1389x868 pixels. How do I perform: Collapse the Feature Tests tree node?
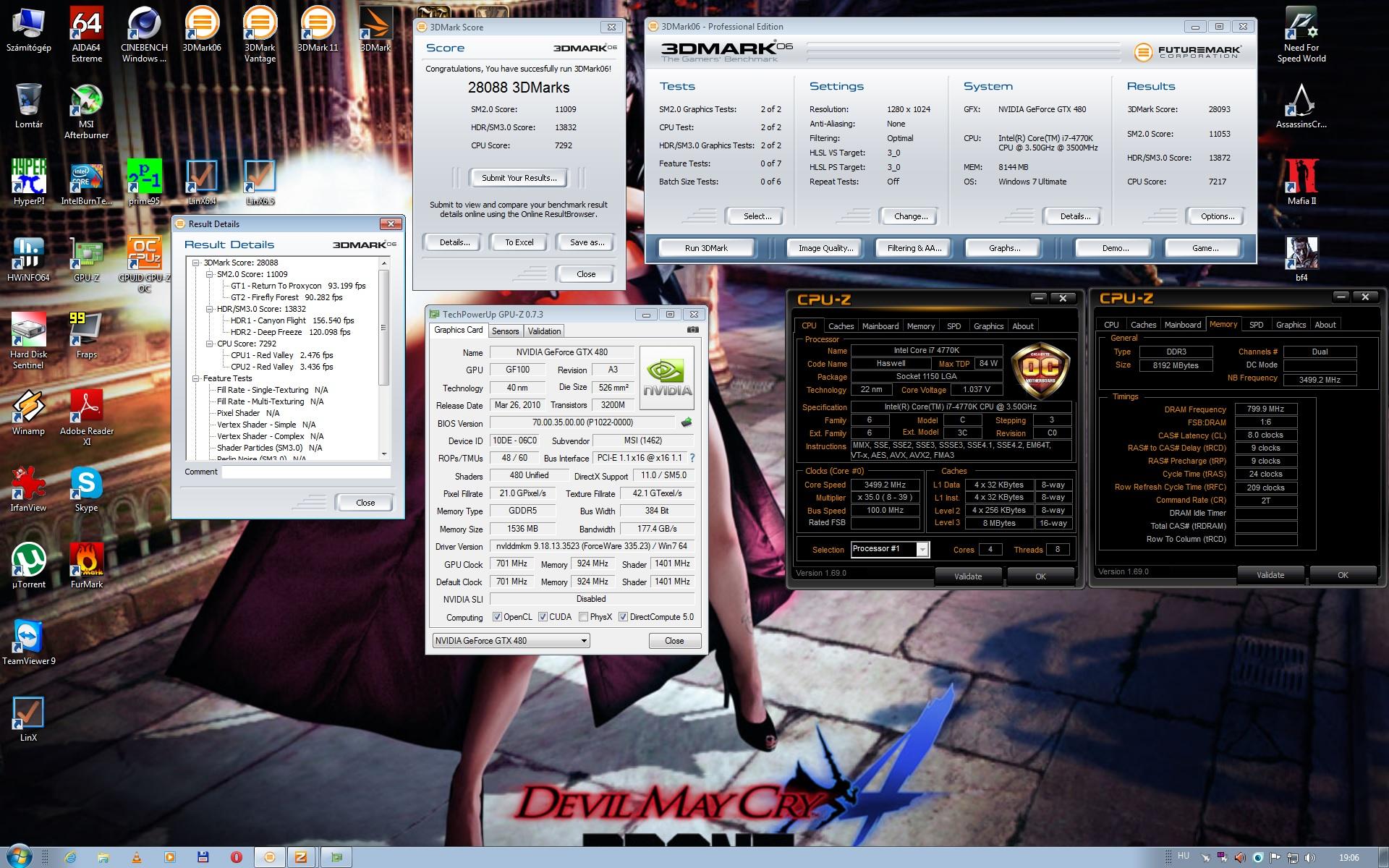coord(196,379)
